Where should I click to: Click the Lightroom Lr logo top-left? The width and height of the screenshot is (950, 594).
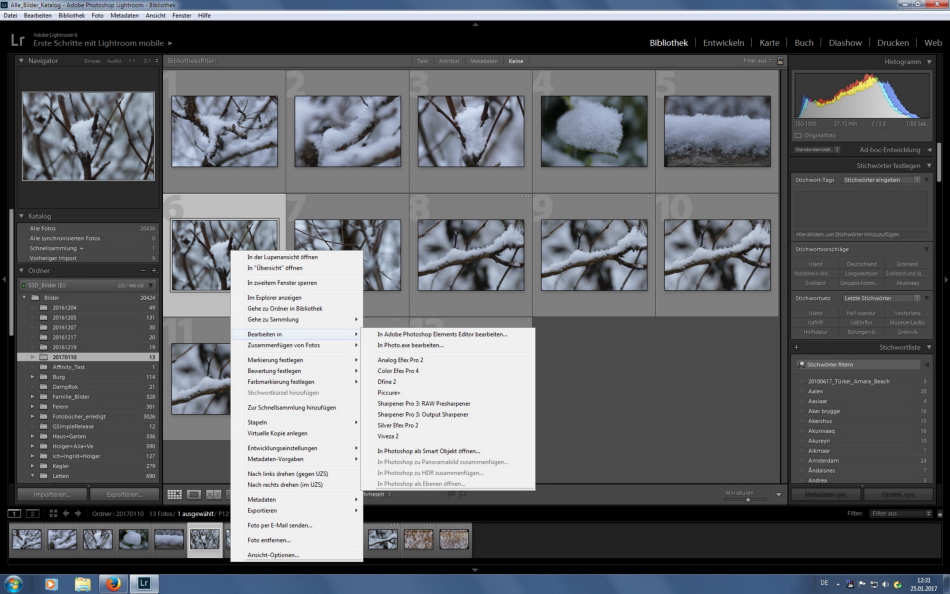point(17,40)
